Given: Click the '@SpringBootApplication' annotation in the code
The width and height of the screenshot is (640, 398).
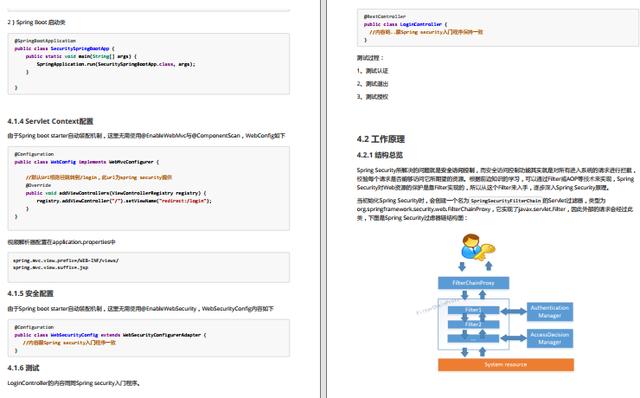Looking at the screenshot, I should 45,41.
